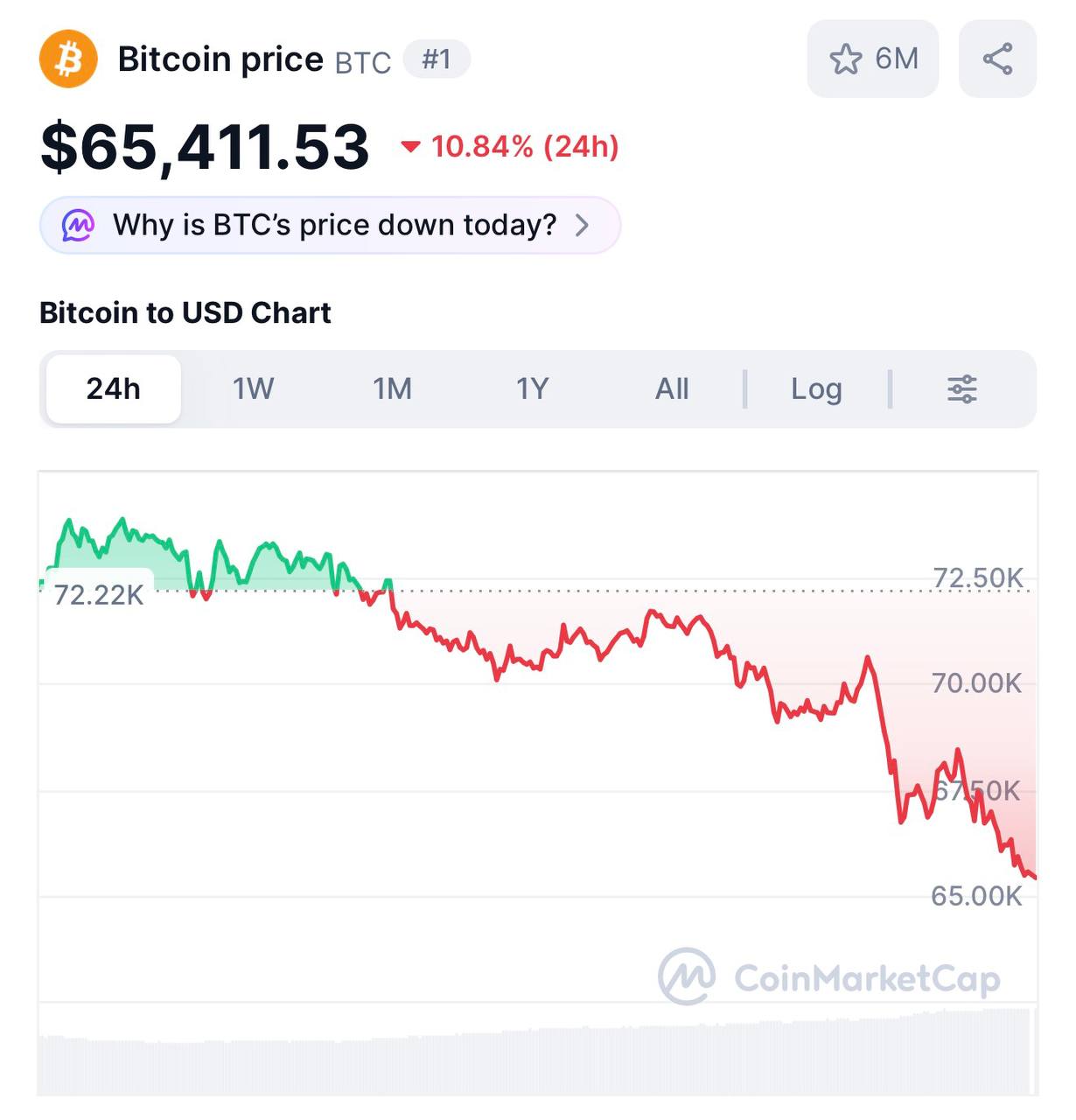The height and width of the screenshot is (1120, 1076).
Task: Click the 72.22K opening price label
Action: pos(99,595)
